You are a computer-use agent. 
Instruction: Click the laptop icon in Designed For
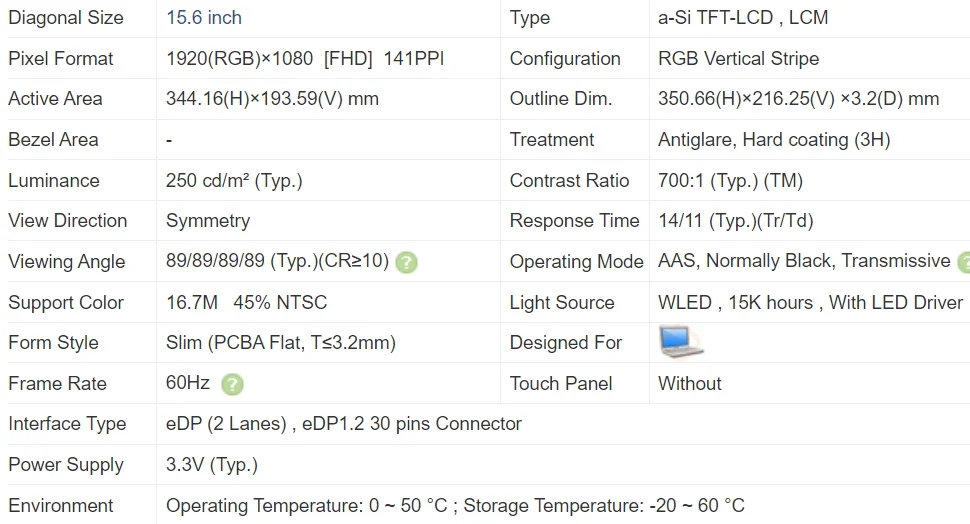click(681, 342)
